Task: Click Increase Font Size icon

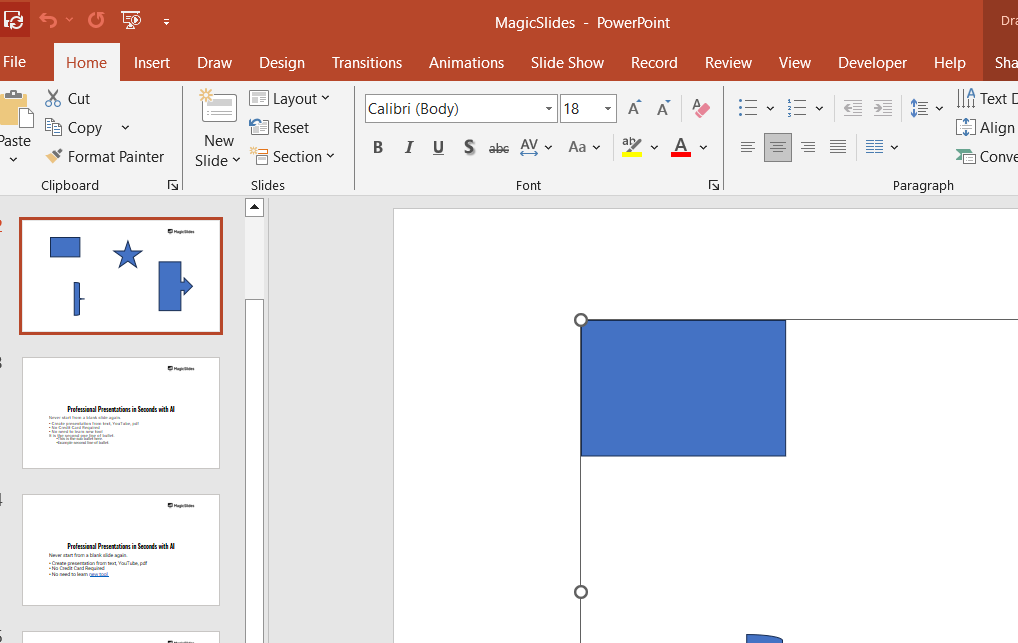Action: [x=634, y=109]
